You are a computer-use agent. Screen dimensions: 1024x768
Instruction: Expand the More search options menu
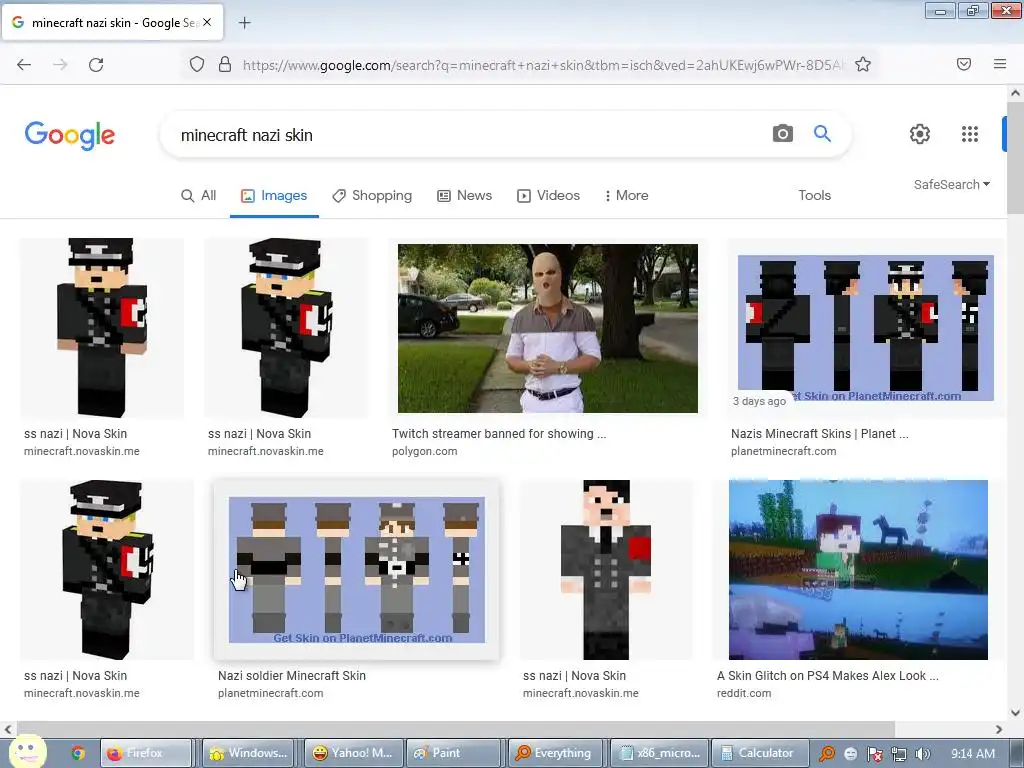pyautogui.click(x=626, y=195)
